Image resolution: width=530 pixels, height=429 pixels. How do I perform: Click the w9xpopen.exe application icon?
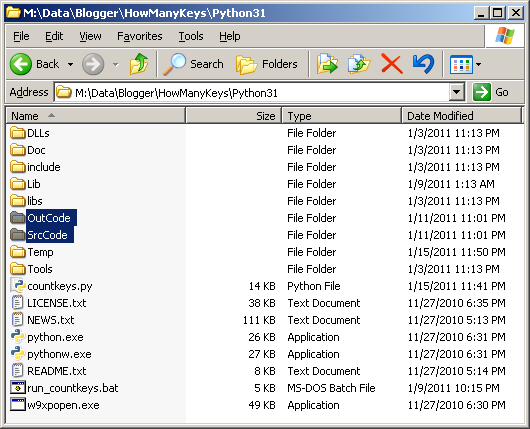pyautogui.click(x=18, y=405)
